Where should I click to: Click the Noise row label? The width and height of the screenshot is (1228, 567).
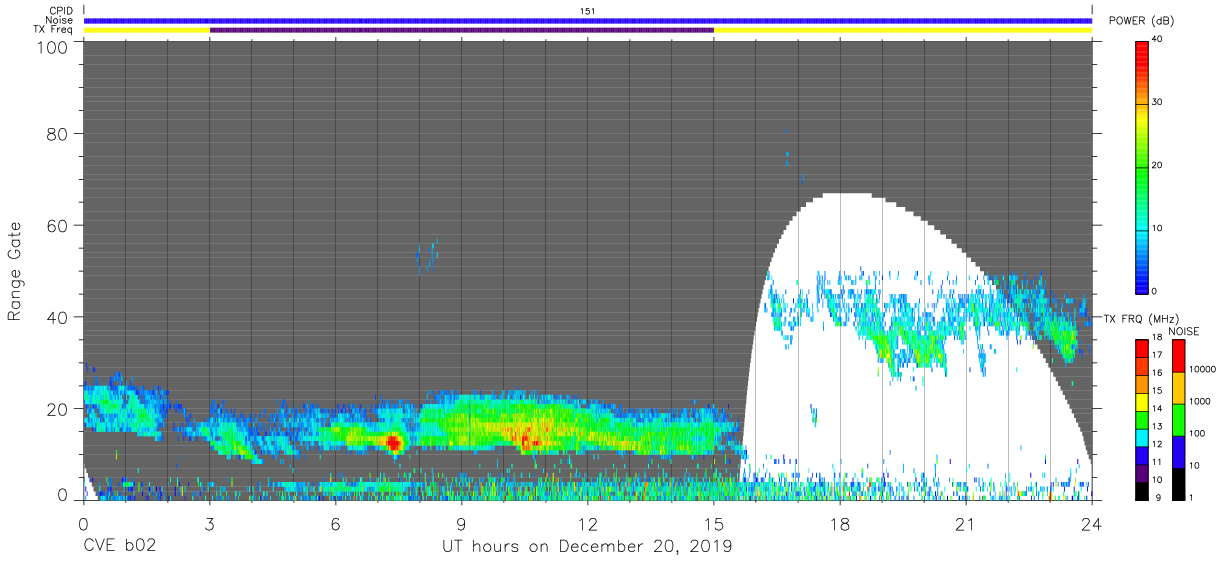59,20
